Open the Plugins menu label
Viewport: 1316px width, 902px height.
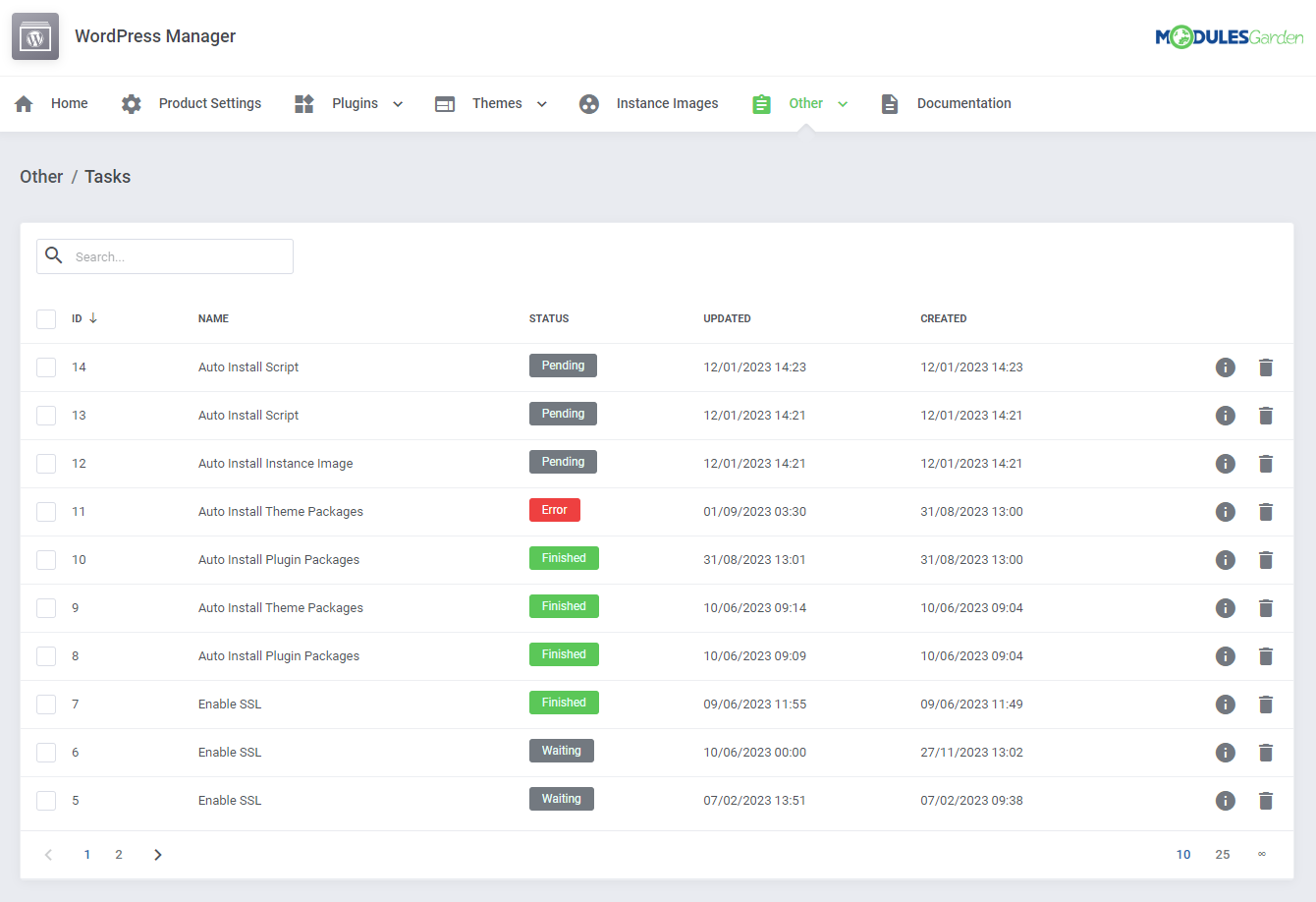point(355,103)
